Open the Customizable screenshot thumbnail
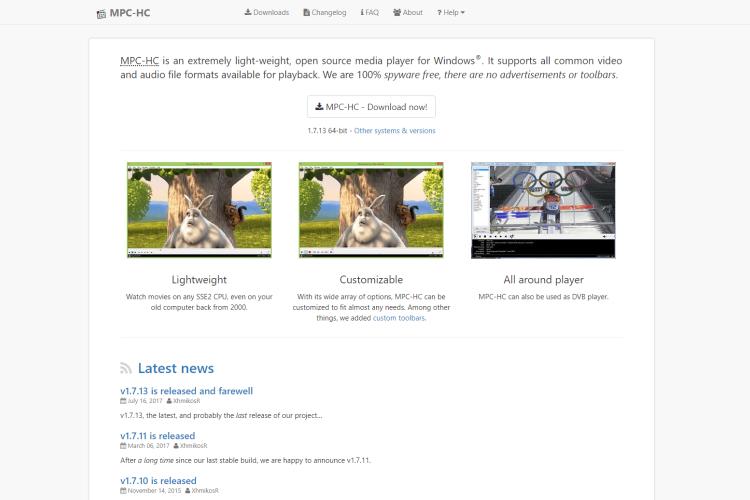Image resolution: width=750 pixels, height=500 pixels. [x=371, y=210]
